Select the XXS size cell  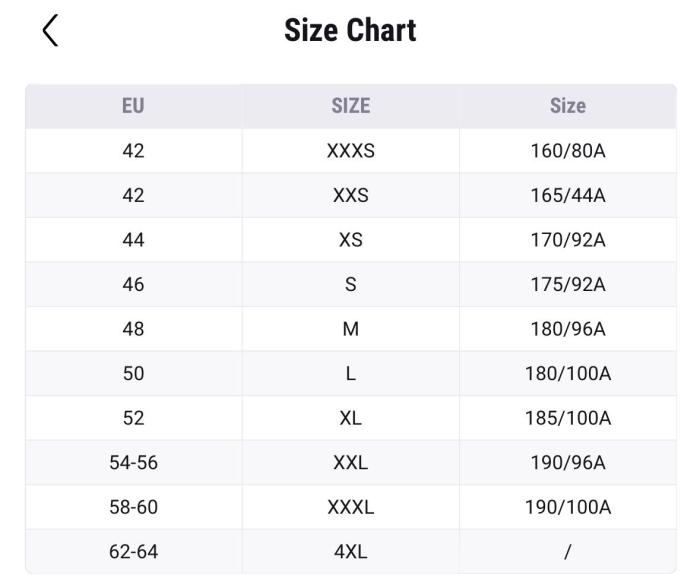click(350, 196)
